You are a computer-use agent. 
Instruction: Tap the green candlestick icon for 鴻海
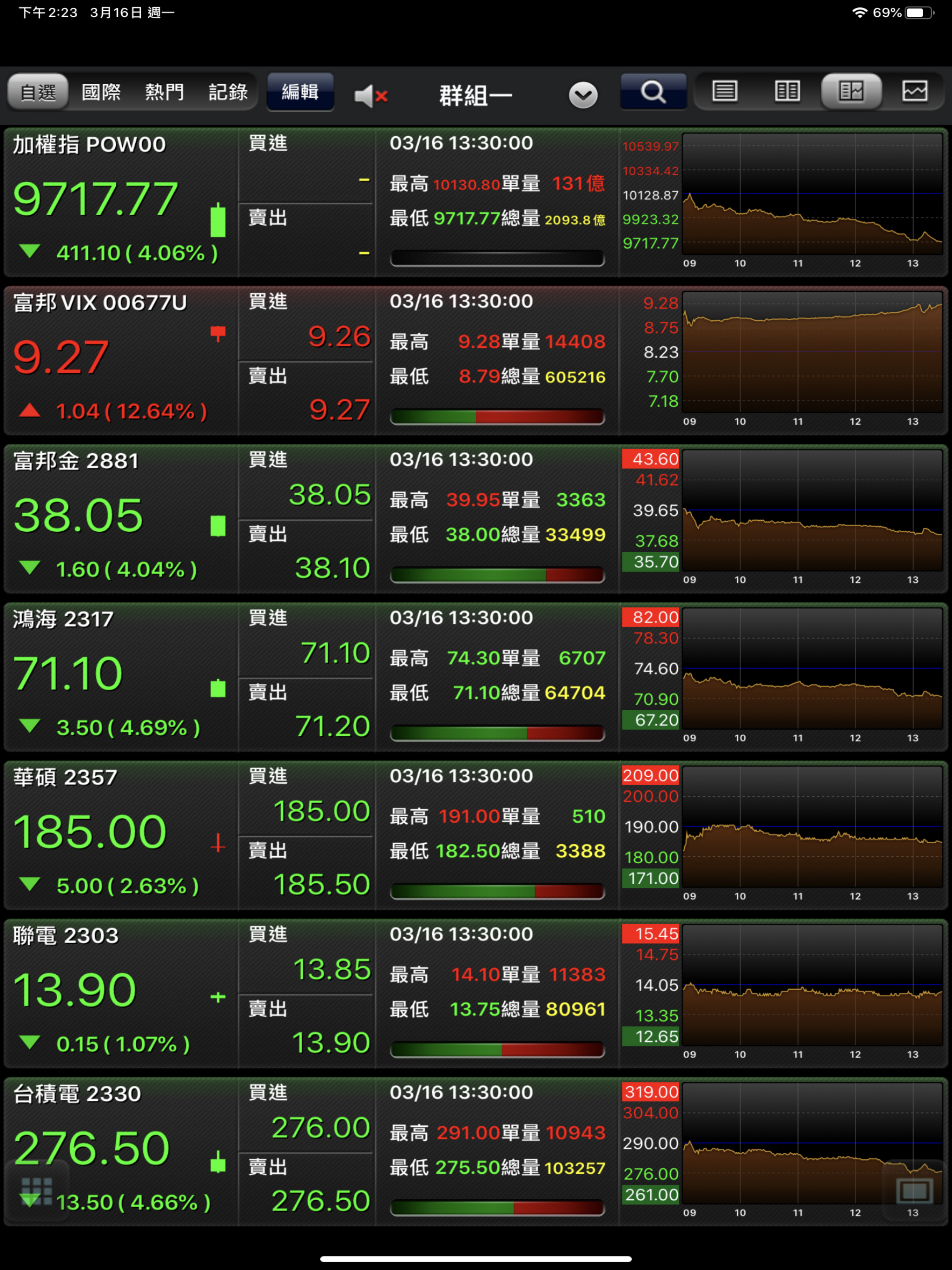click(218, 688)
